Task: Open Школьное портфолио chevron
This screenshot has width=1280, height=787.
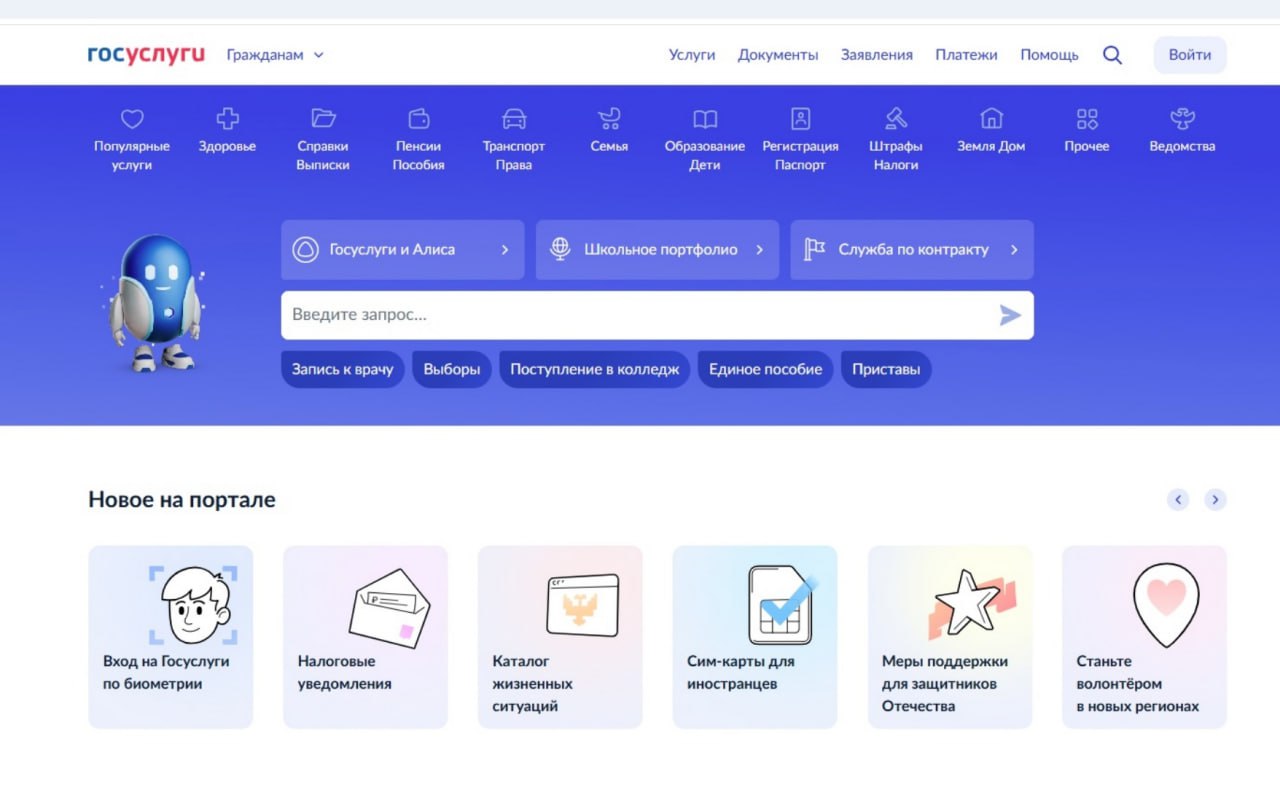Action: pyautogui.click(x=759, y=250)
